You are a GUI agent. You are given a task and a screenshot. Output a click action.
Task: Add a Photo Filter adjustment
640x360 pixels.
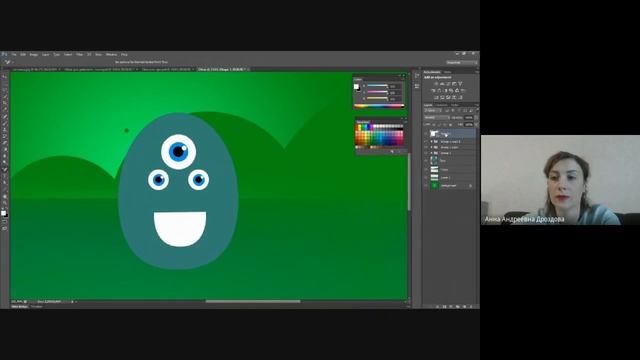(x=452, y=90)
